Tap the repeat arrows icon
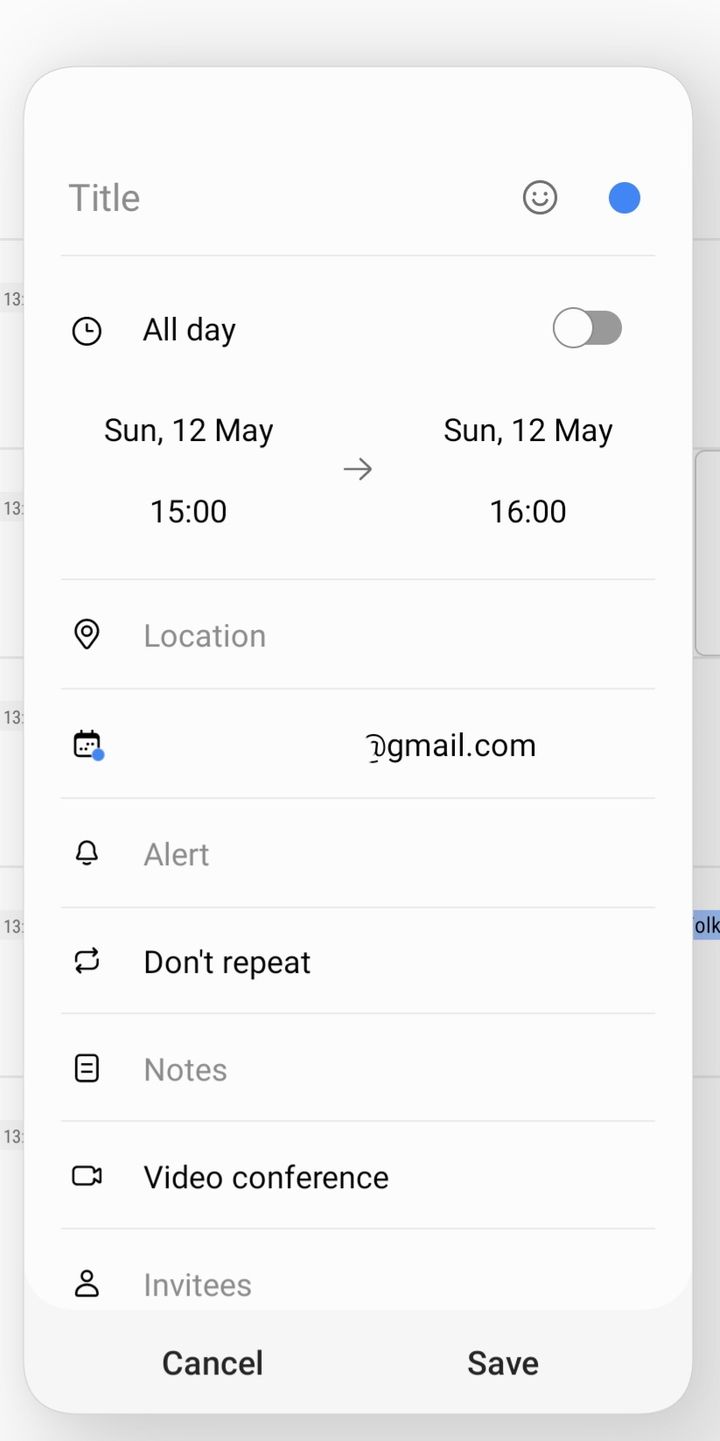The image size is (720, 1441). [x=87, y=961]
